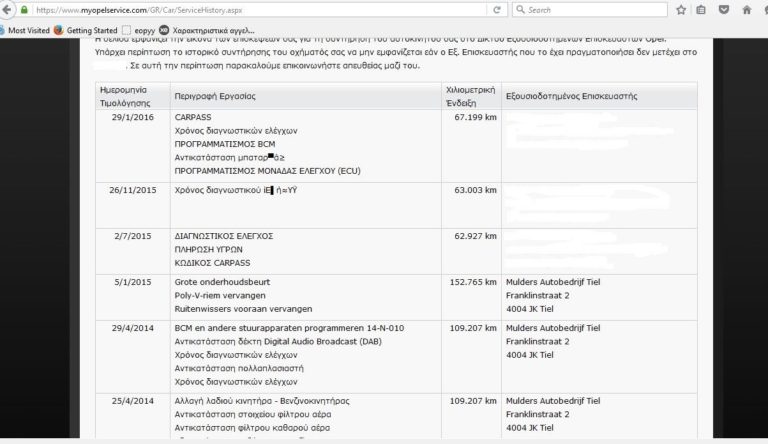Go to the home page icon
Screen dimensions: 768x444
pos(749,10)
